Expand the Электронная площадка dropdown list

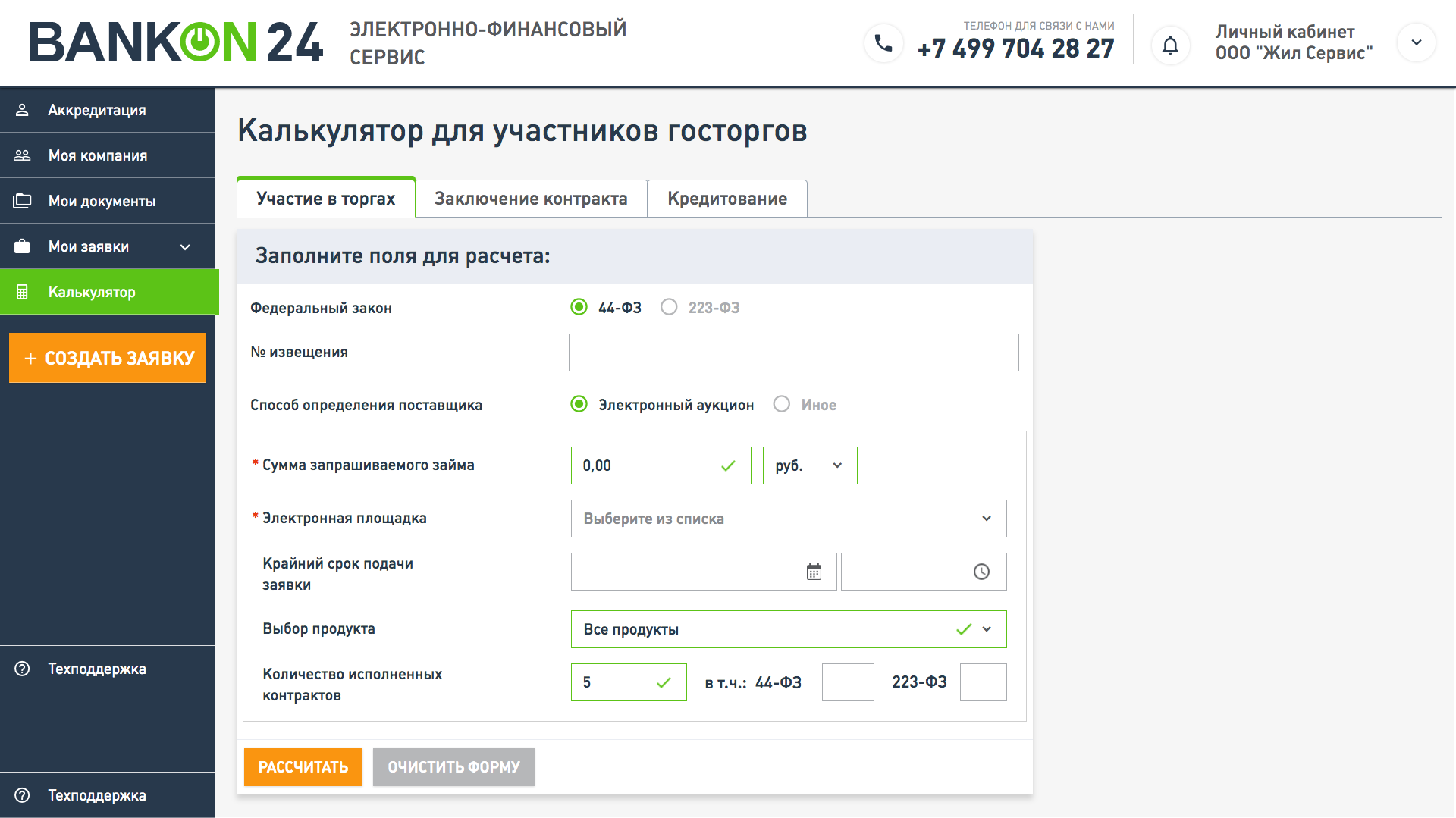[x=788, y=519]
